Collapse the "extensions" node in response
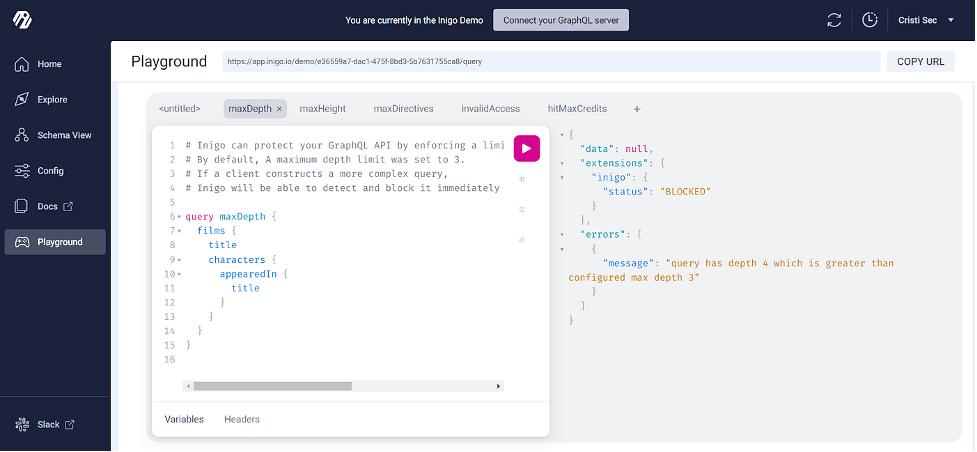977x452 pixels. pyautogui.click(x=563, y=162)
